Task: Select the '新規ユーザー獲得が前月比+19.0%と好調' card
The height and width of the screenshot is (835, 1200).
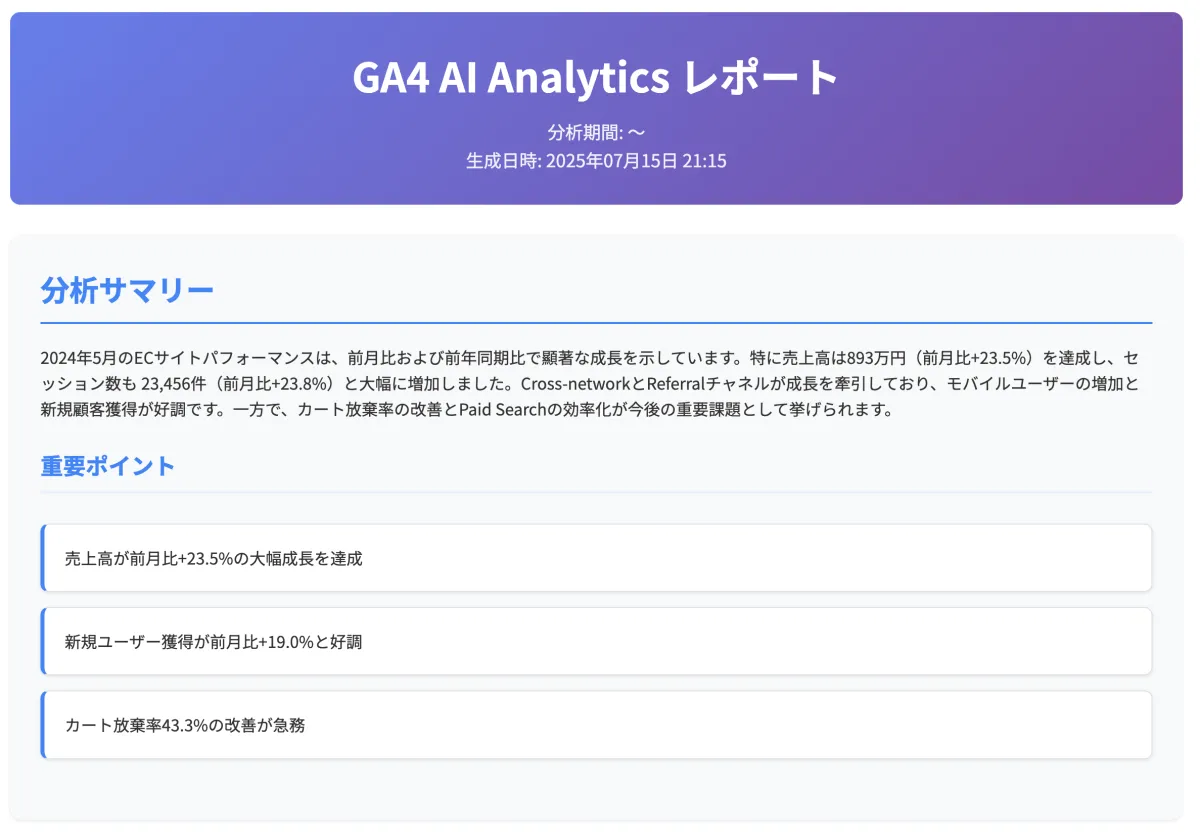Action: [x=596, y=641]
